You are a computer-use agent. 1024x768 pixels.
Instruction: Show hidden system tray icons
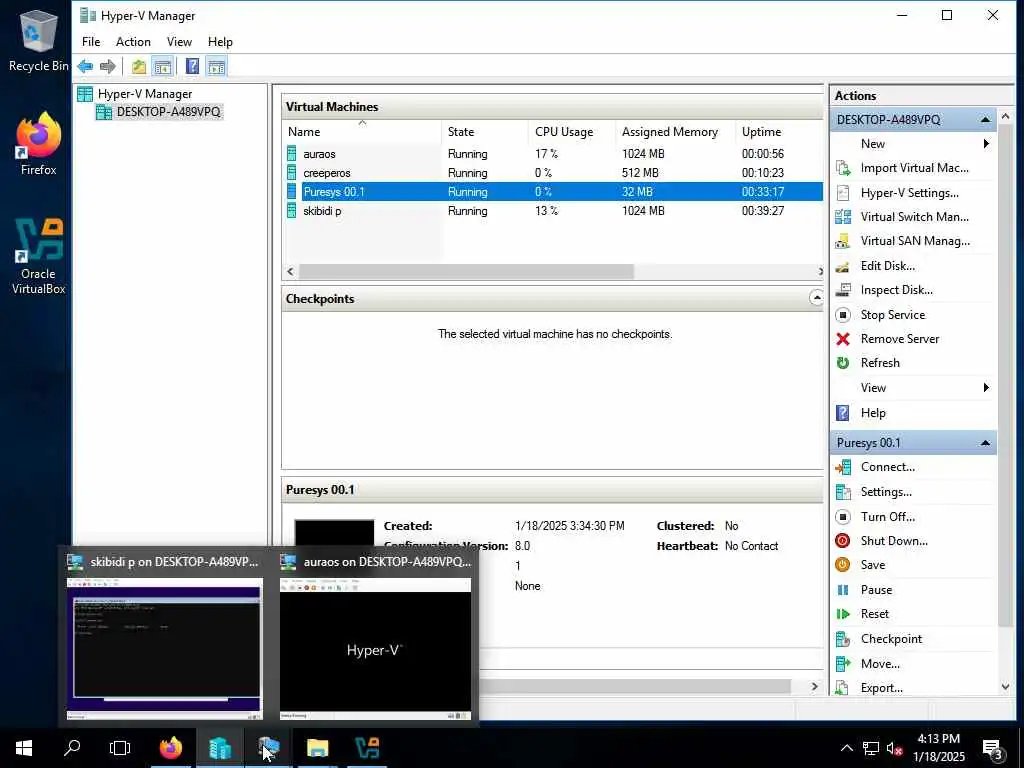point(846,748)
